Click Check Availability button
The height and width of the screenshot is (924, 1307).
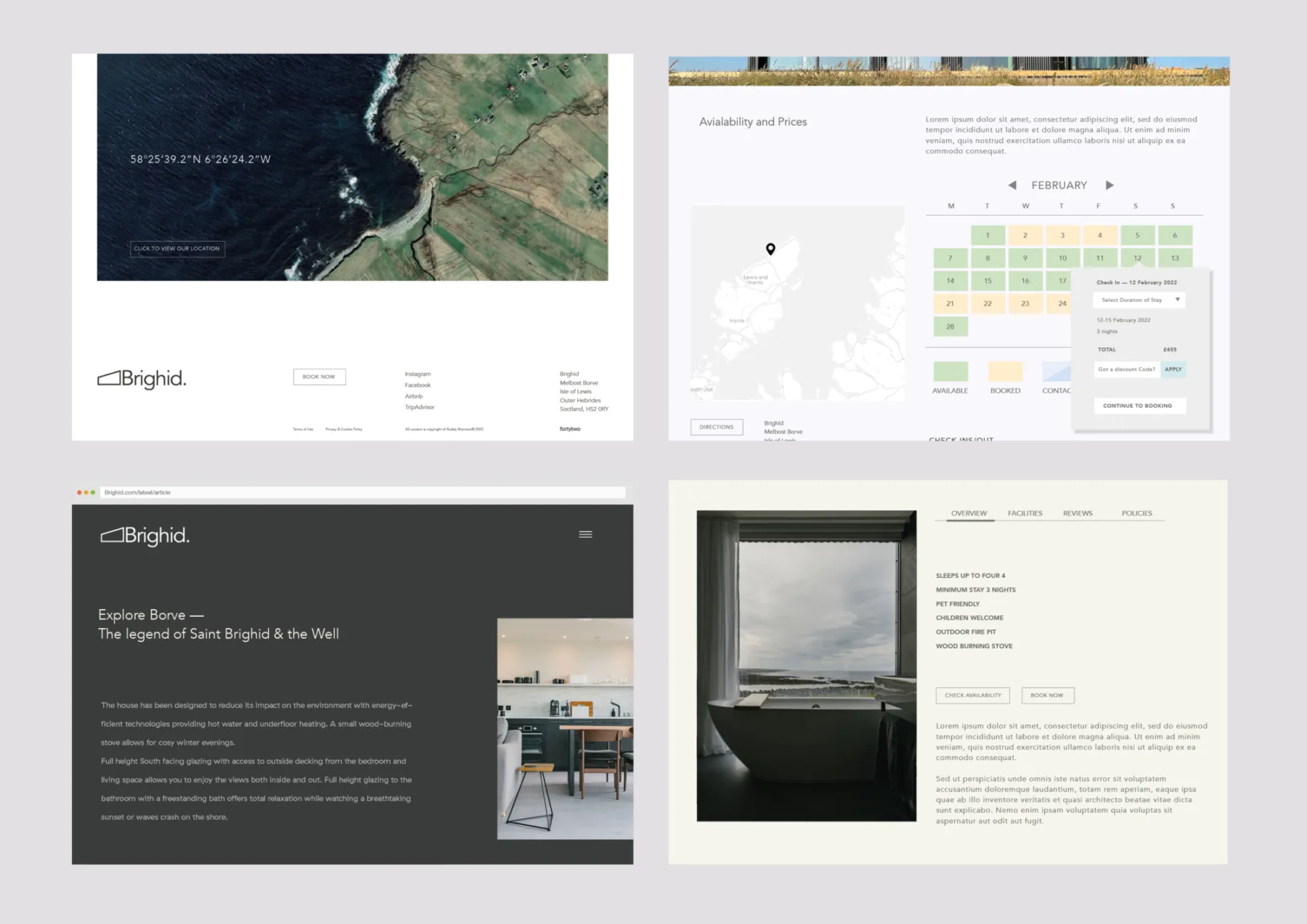[972, 695]
